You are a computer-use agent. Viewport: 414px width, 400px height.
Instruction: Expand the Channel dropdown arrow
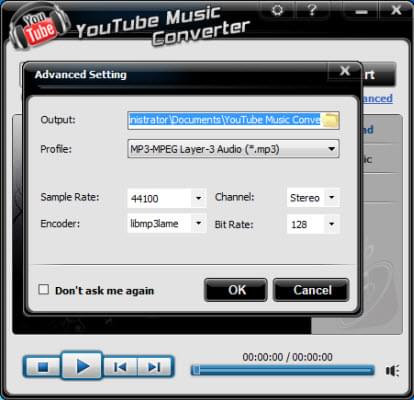coord(332,197)
